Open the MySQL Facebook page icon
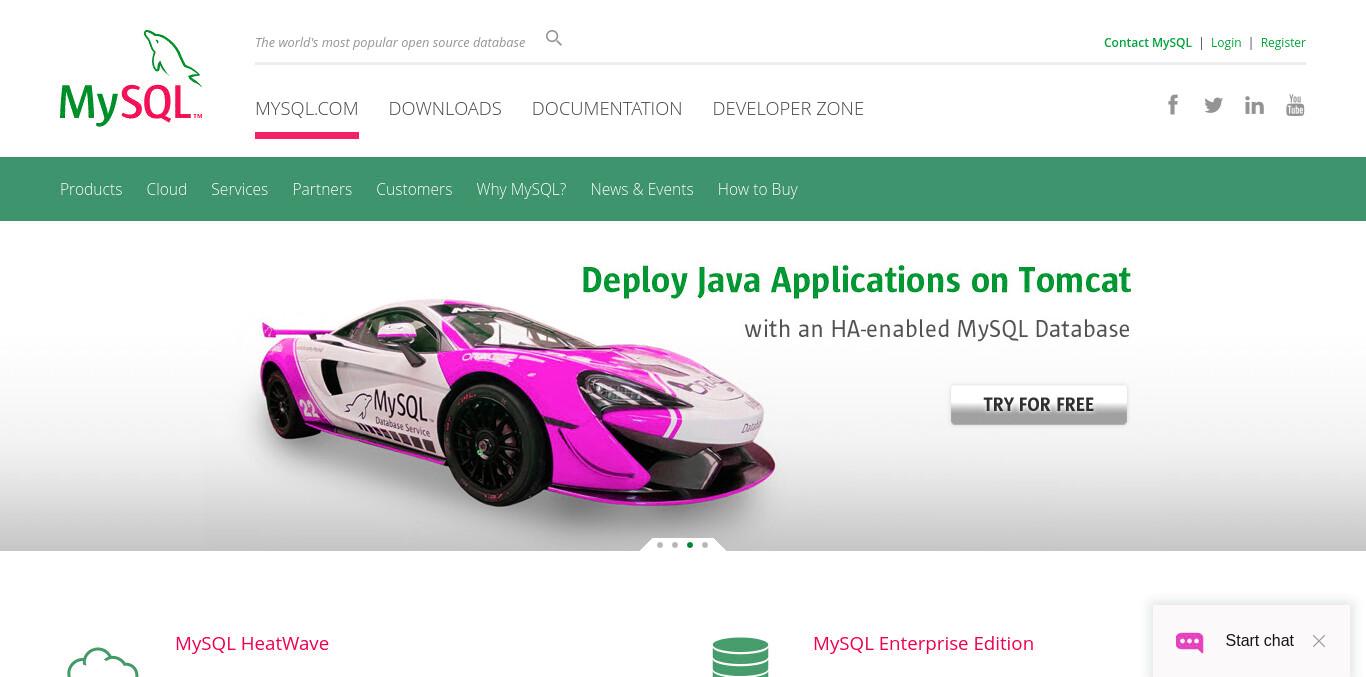The height and width of the screenshot is (677, 1366). point(1173,105)
